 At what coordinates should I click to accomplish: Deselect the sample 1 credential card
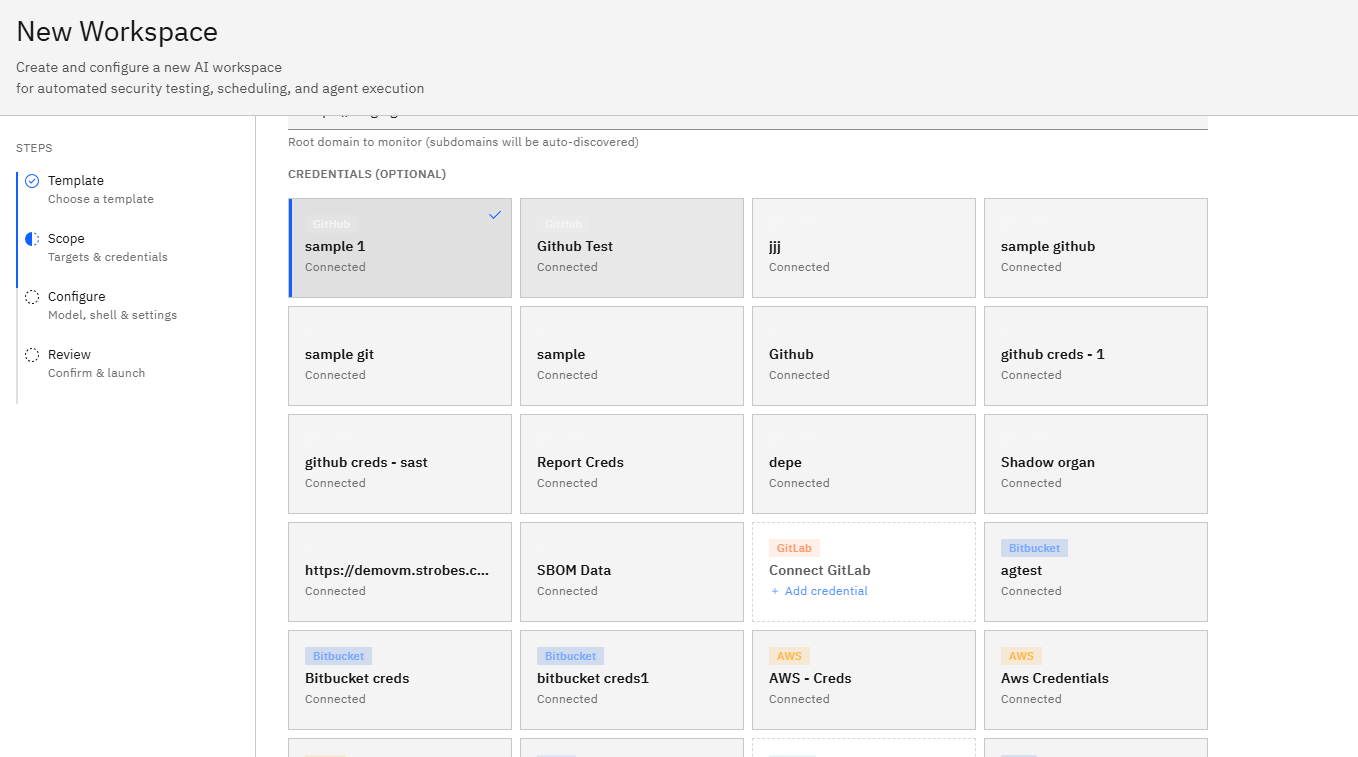400,248
